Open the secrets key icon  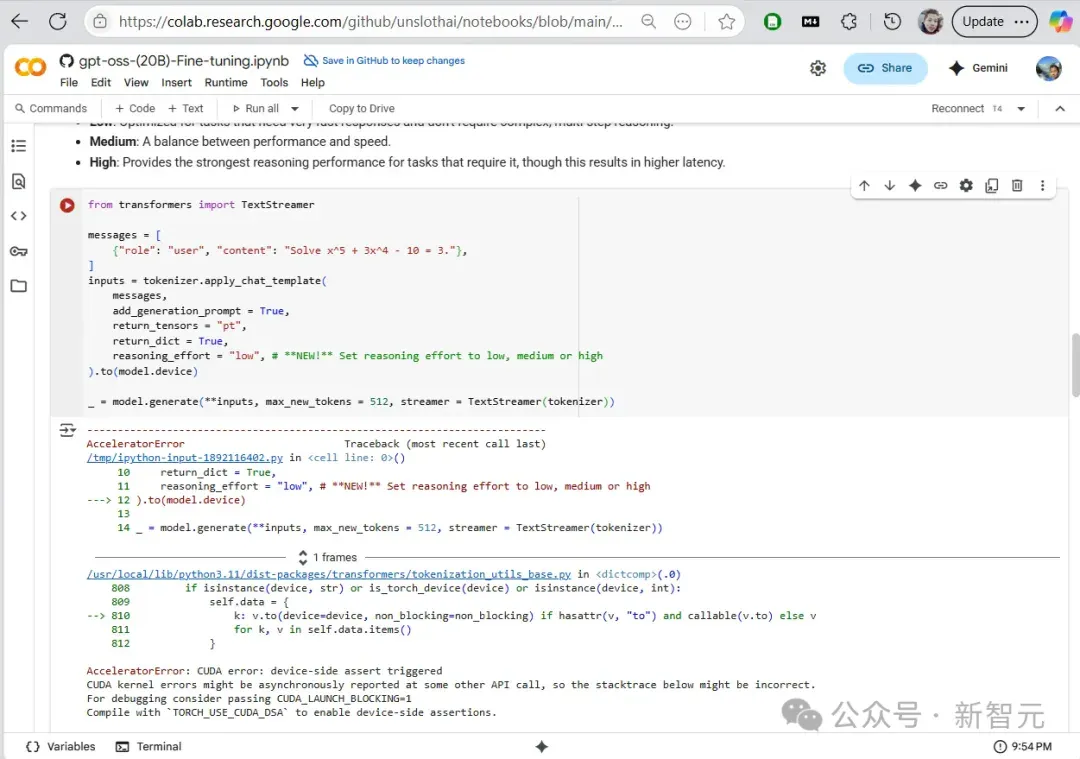coord(19,251)
